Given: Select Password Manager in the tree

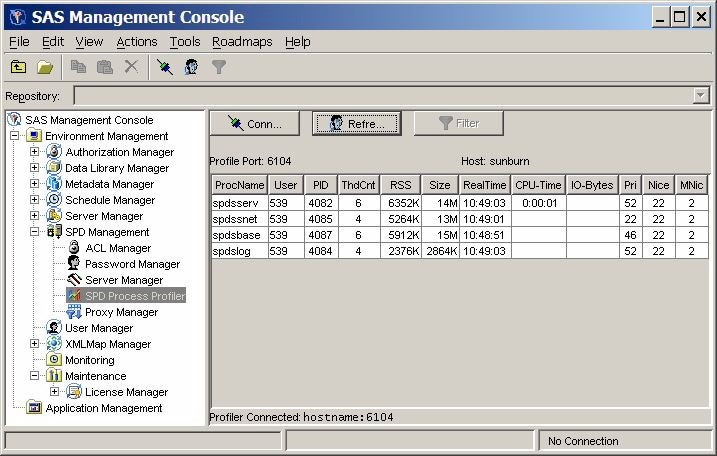Looking at the screenshot, I should click(132, 264).
